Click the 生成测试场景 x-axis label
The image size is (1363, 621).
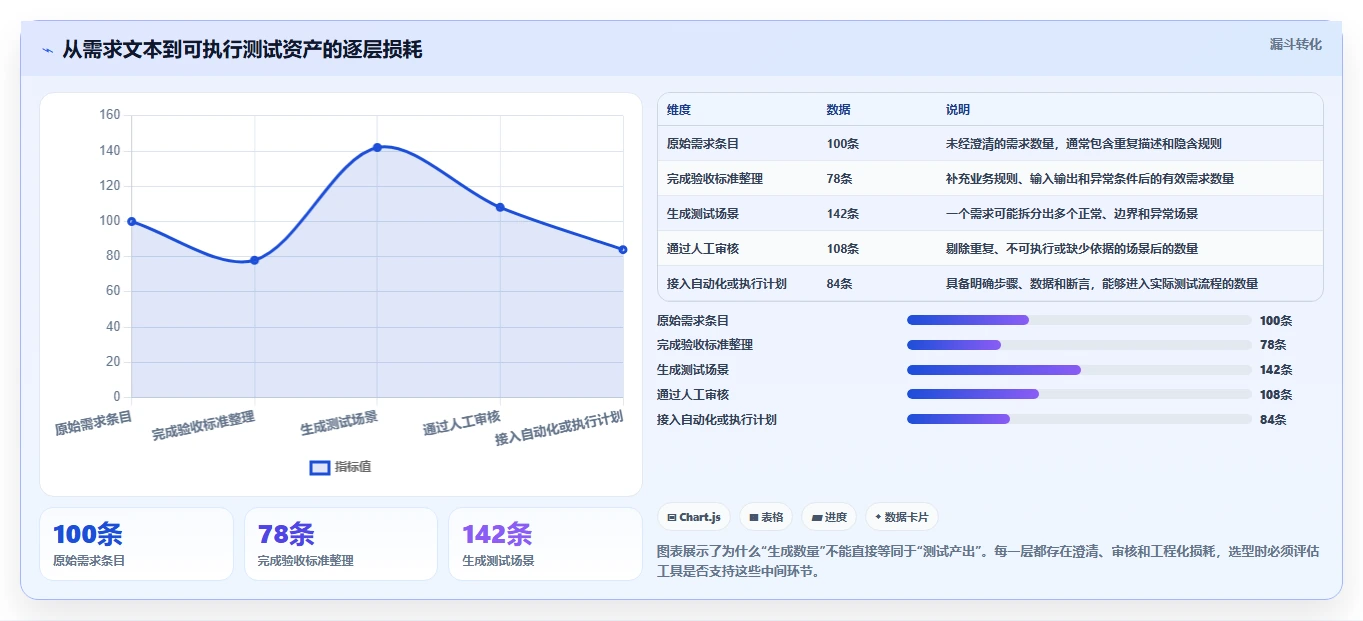[x=339, y=423]
